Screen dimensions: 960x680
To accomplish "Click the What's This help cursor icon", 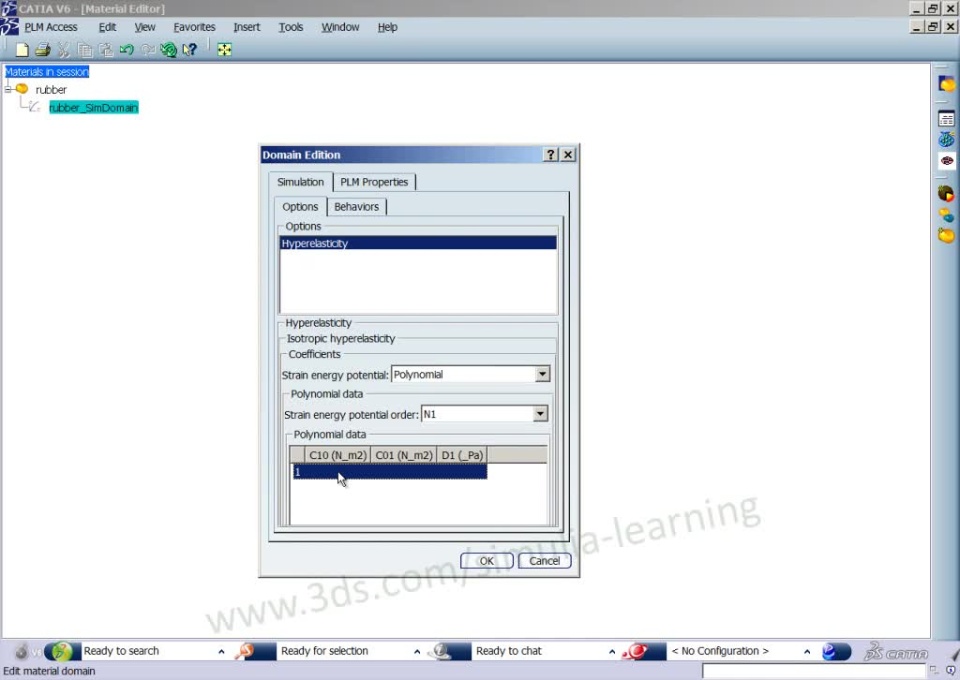I will point(190,50).
